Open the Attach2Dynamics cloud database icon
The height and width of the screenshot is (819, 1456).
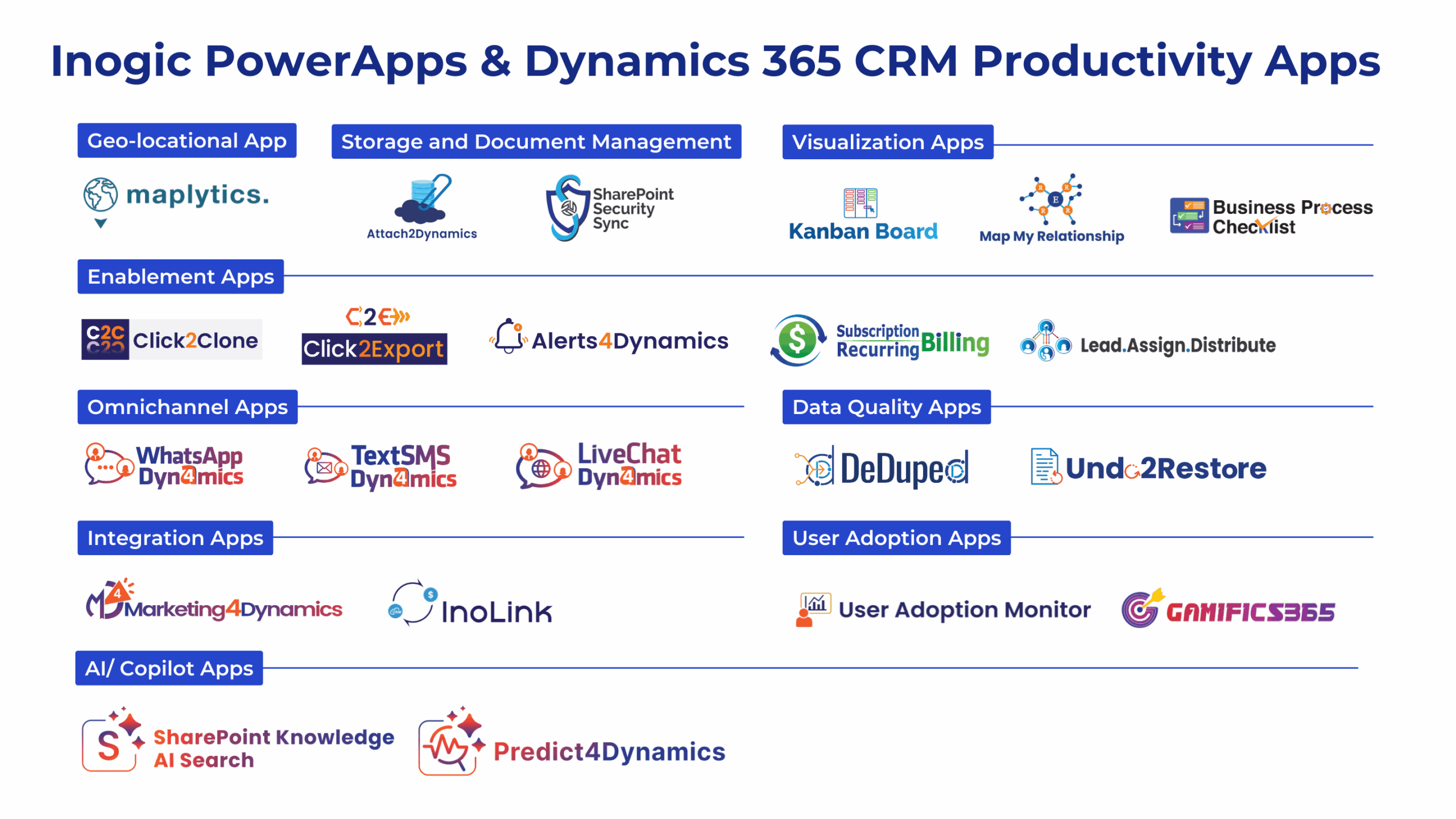click(423, 199)
